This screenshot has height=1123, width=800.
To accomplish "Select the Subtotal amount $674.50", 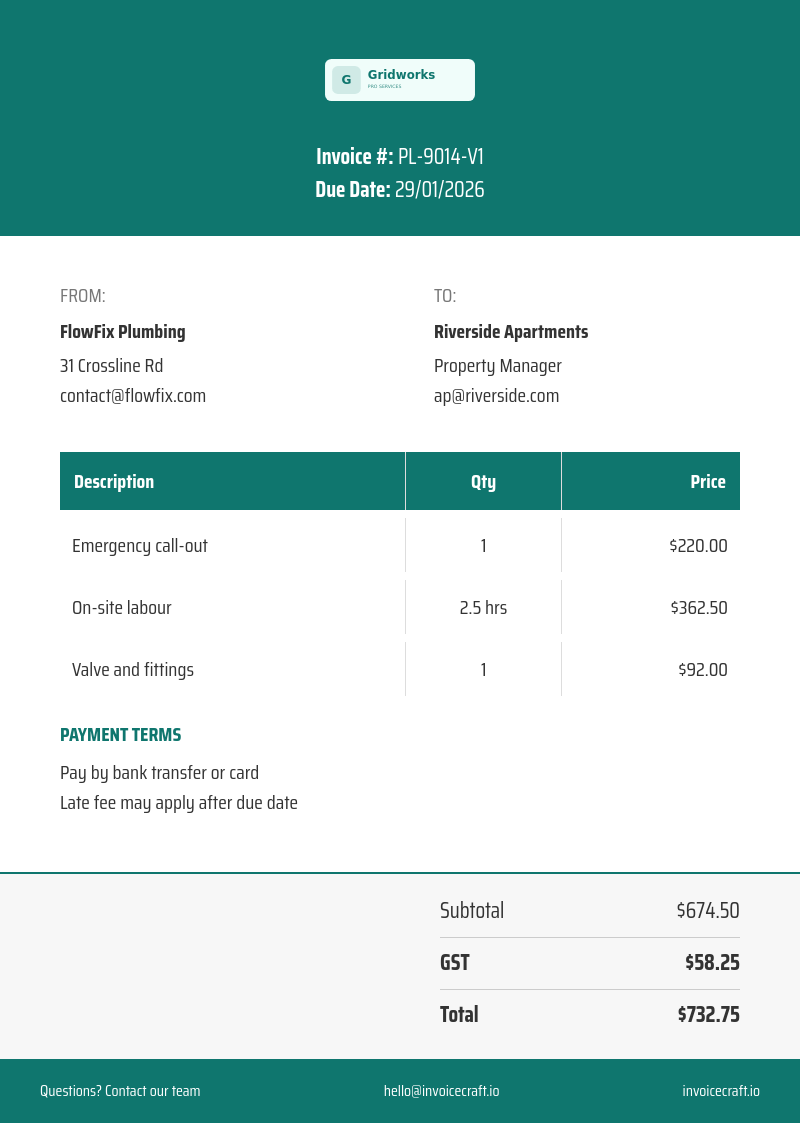I will coord(708,910).
